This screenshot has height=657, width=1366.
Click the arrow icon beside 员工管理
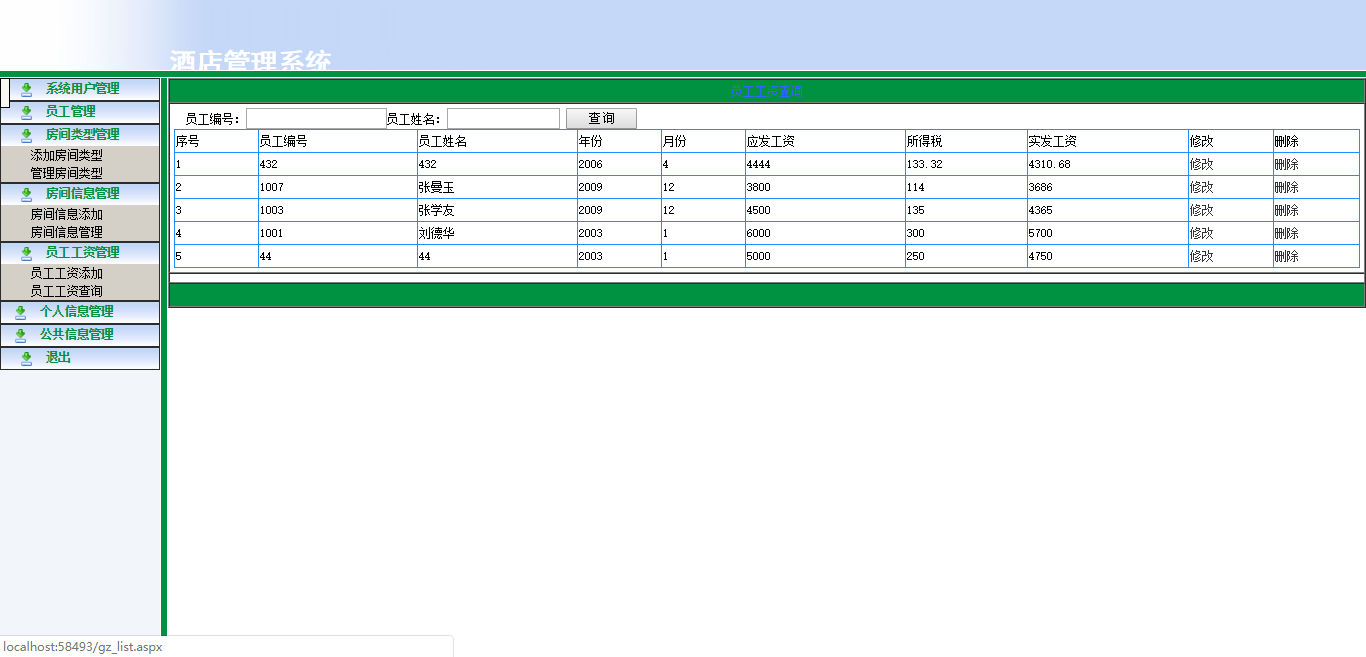click(27, 112)
